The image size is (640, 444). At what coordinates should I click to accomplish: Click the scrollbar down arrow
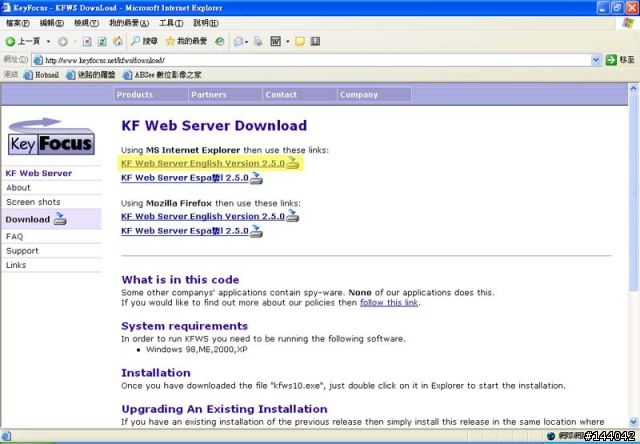(x=633, y=422)
